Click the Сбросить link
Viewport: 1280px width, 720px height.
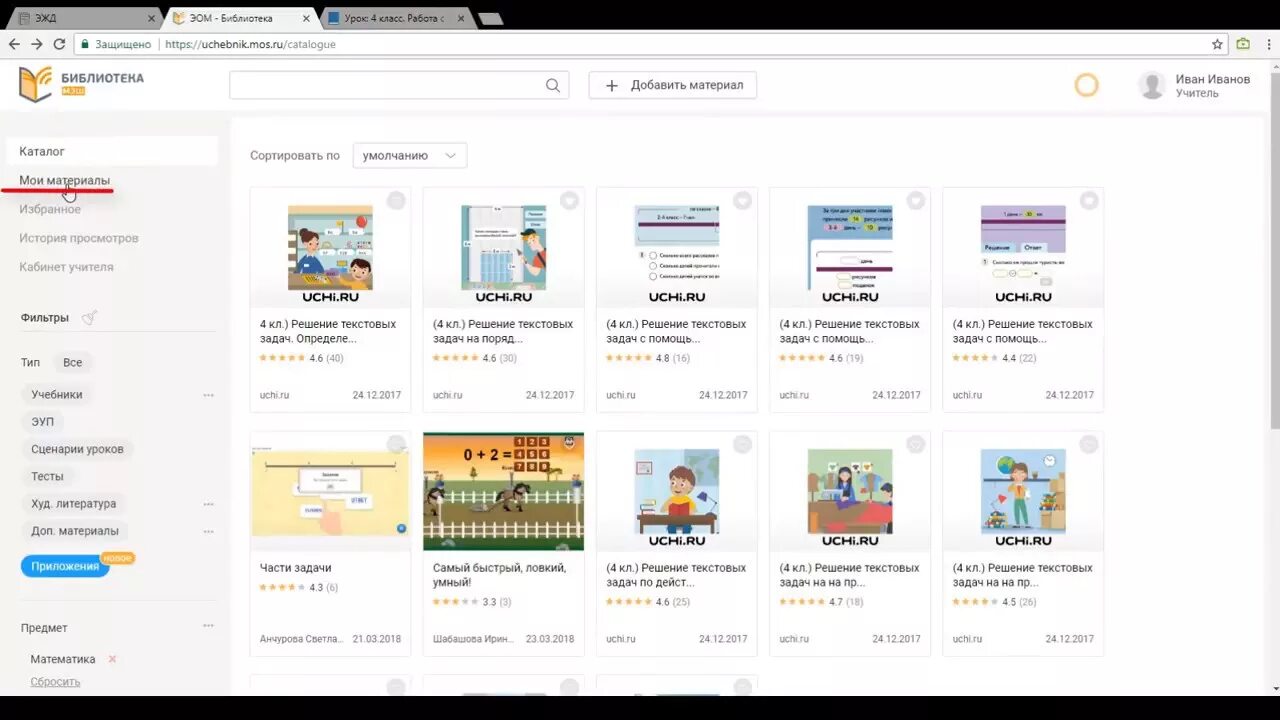[55, 682]
